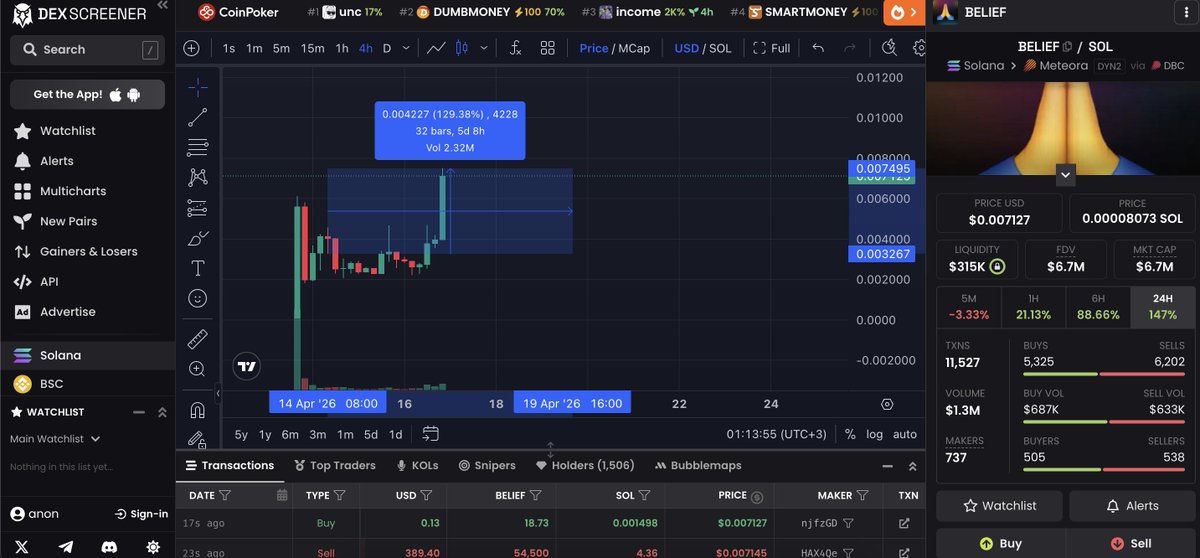The image size is (1200, 558).
Task: Click the Alerts bell button in the token panel
Action: tap(1130, 506)
